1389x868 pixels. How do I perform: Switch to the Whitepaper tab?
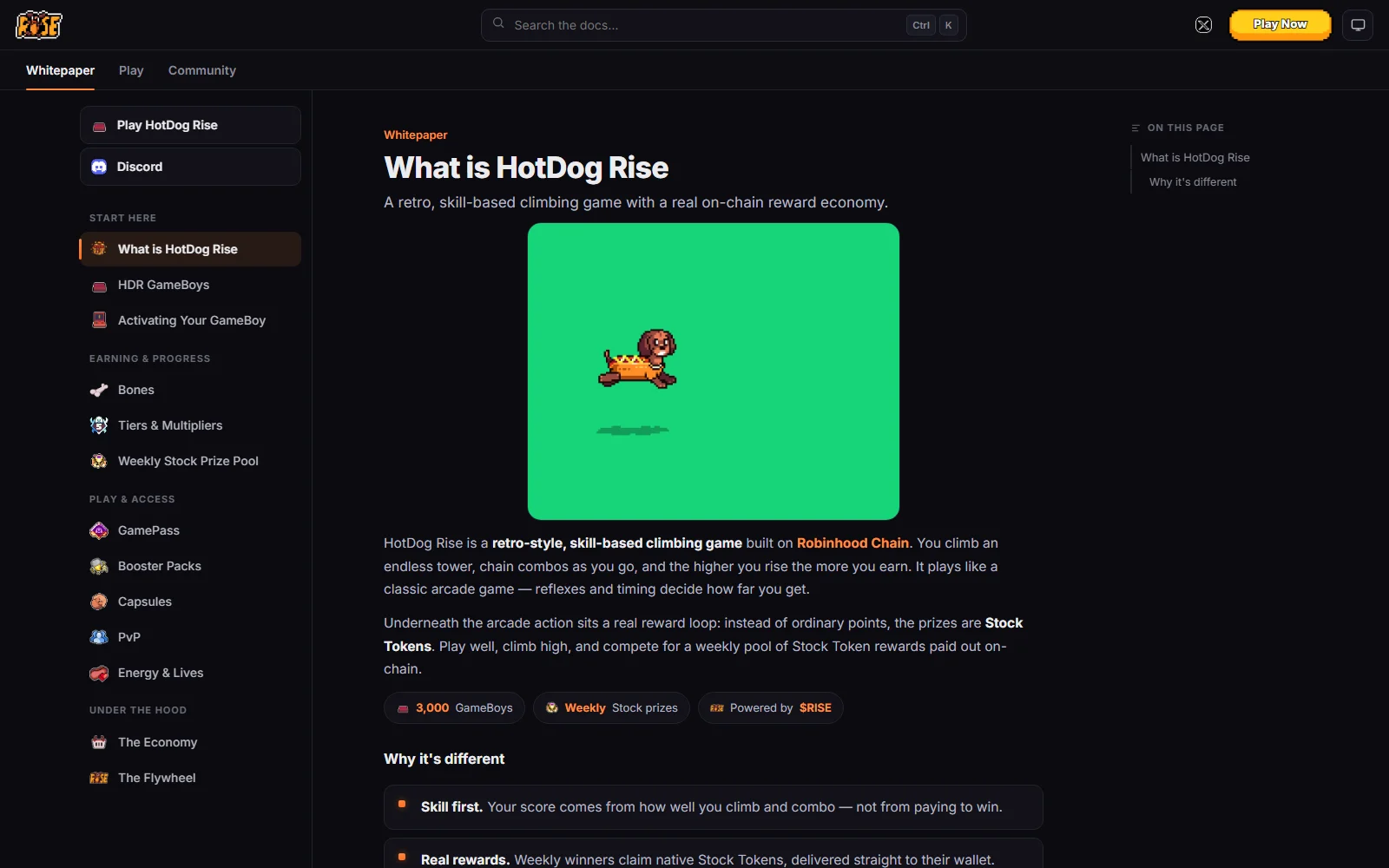[x=60, y=70]
